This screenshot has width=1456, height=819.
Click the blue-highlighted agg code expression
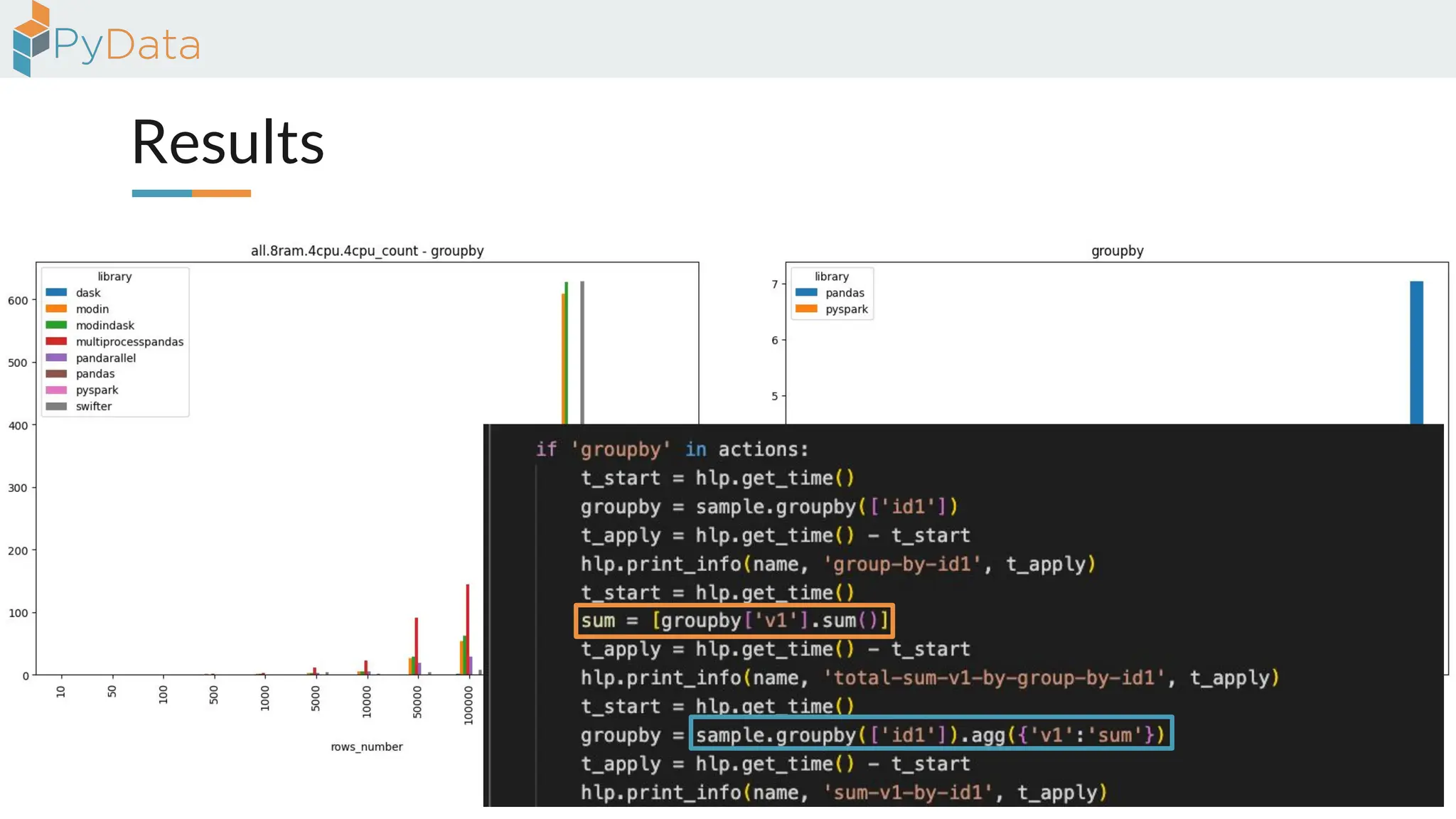point(931,734)
